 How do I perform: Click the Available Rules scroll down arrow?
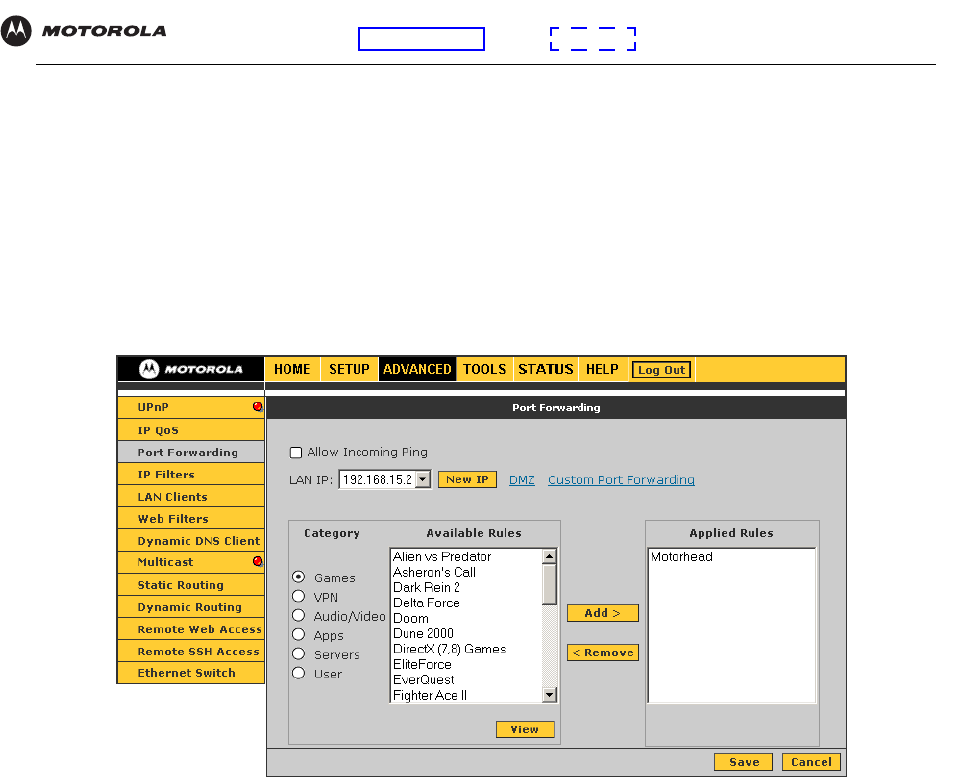(550, 695)
